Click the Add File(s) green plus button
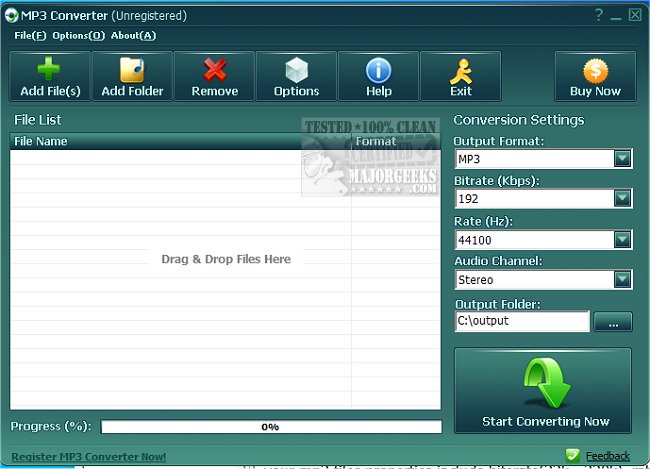This screenshot has width=650, height=469. (x=50, y=76)
